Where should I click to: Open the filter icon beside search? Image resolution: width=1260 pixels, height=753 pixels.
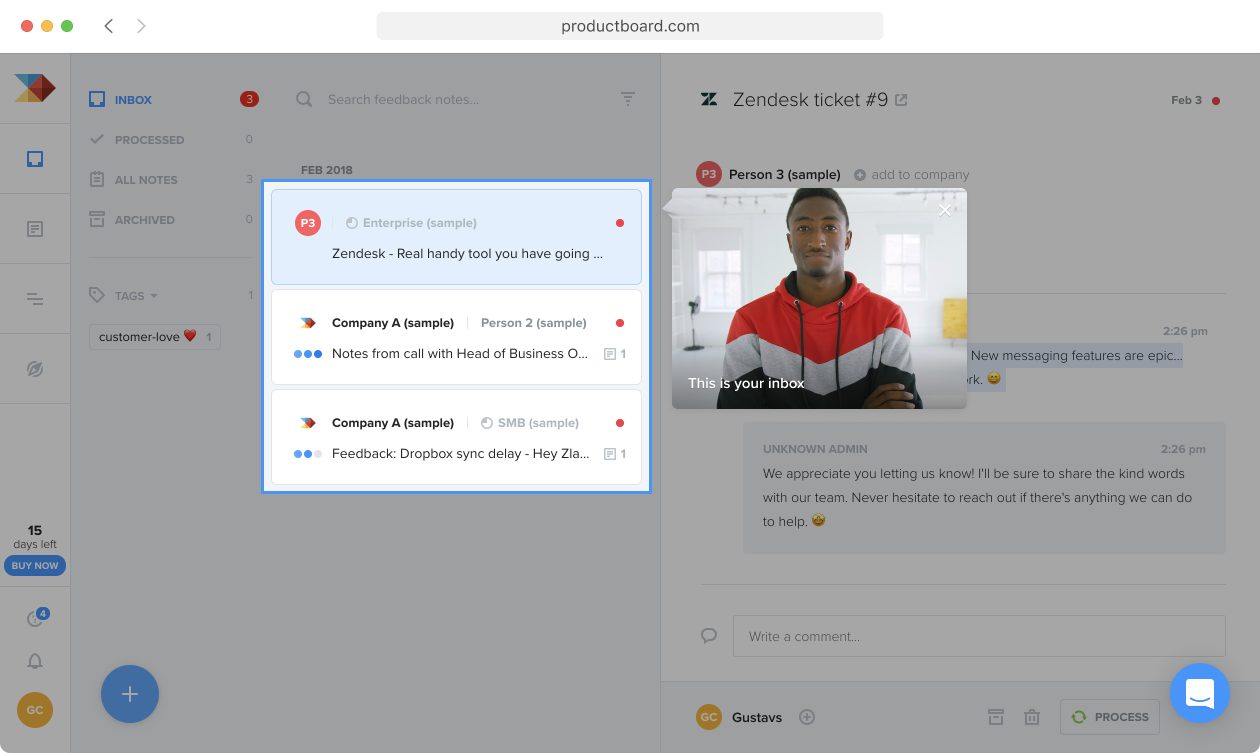(x=628, y=99)
